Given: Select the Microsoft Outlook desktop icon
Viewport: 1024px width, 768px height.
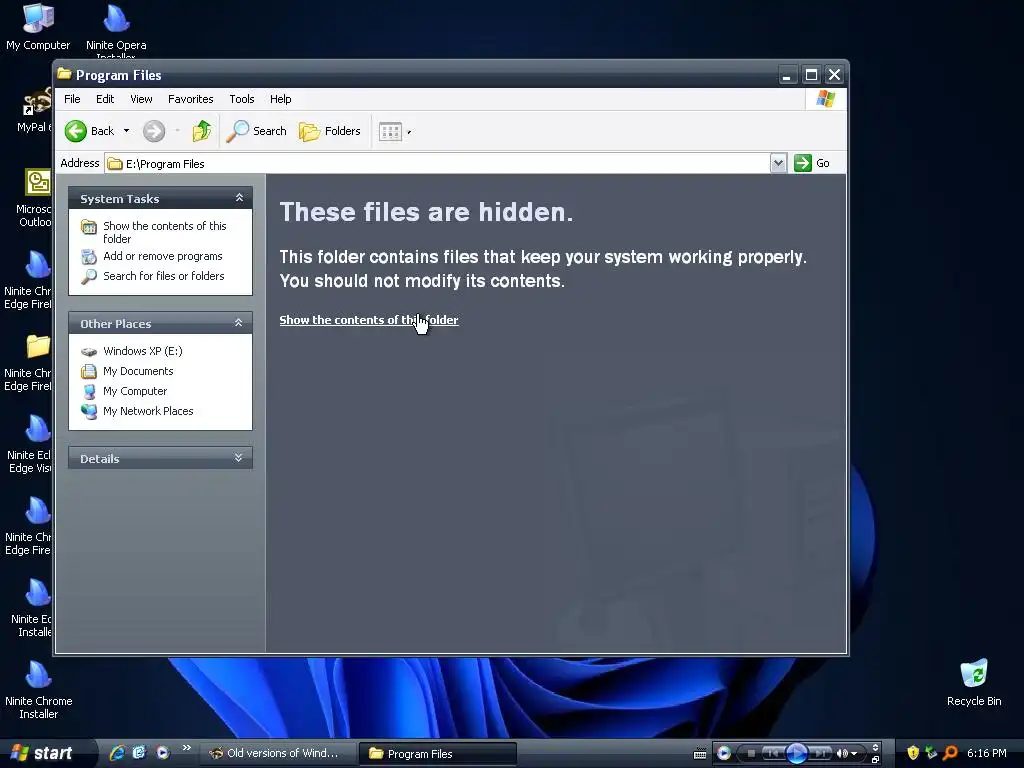Looking at the screenshot, I should (34, 199).
